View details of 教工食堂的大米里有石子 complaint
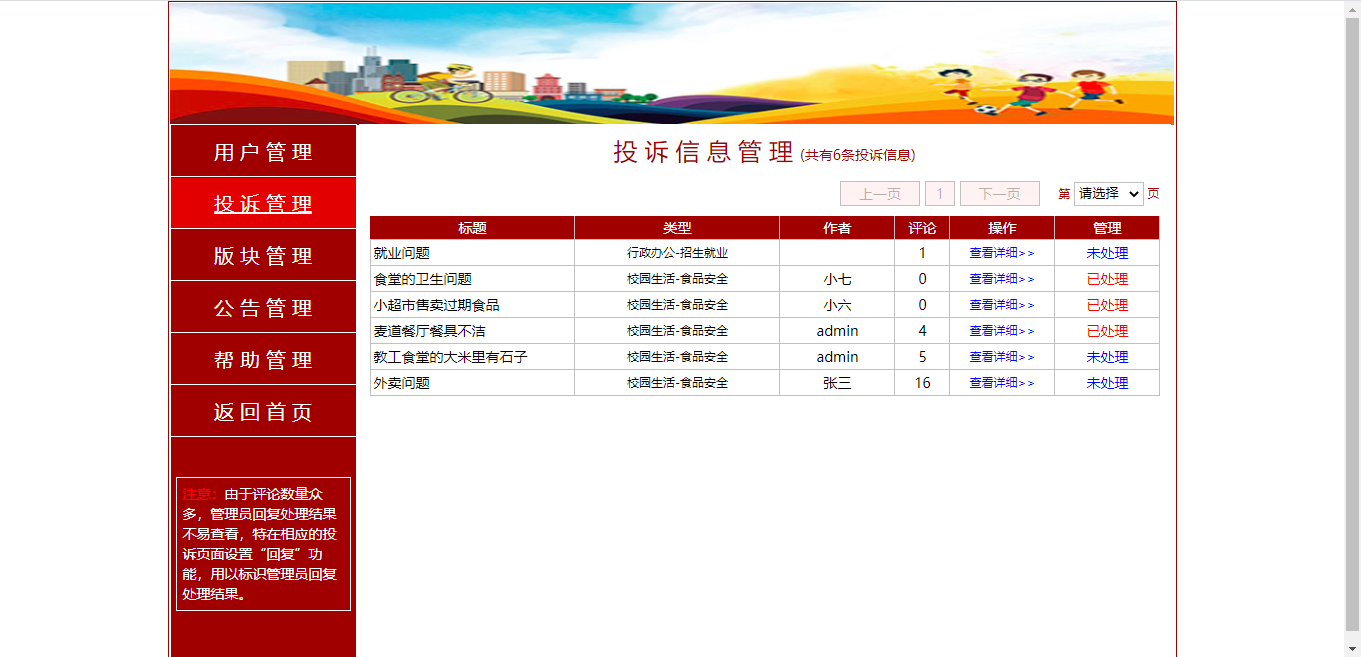Screen dimensions: 1361x657 tap(1002, 357)
